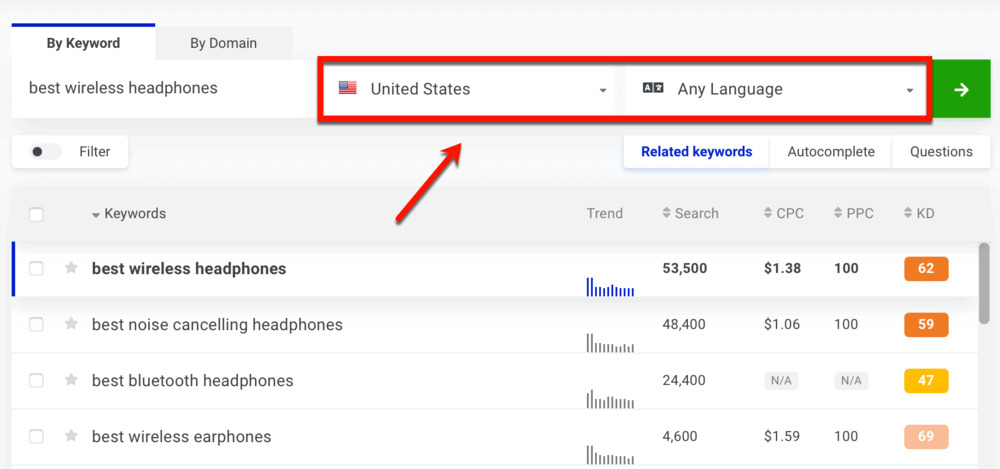Click the $1.59 CPC value
Image resolution: width=1000 pixels, height=469 pixels.
click(782, 437)
